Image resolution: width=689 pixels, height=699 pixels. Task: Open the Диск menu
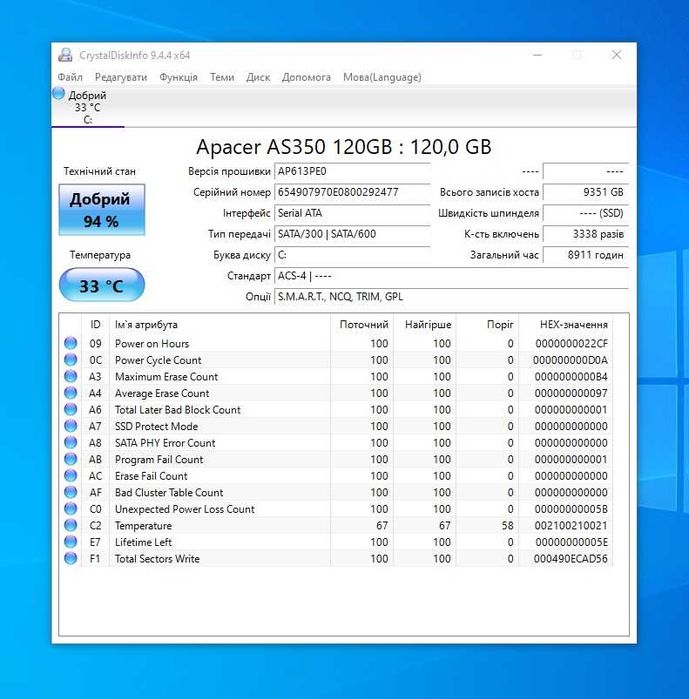pos(258,77)
